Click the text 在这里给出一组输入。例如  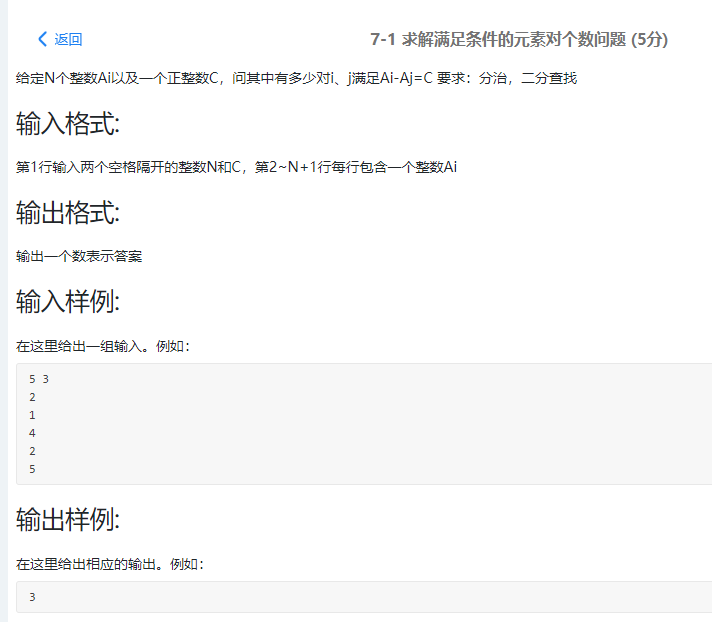tap(103, 346)
